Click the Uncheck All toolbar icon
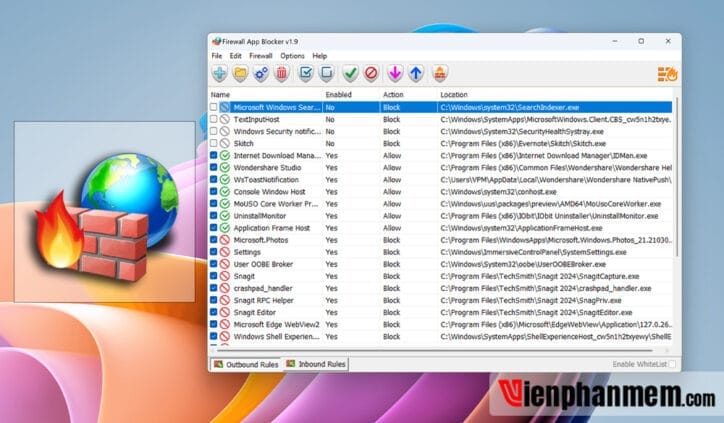Viewport: 724px width, 423px height. 326,73
